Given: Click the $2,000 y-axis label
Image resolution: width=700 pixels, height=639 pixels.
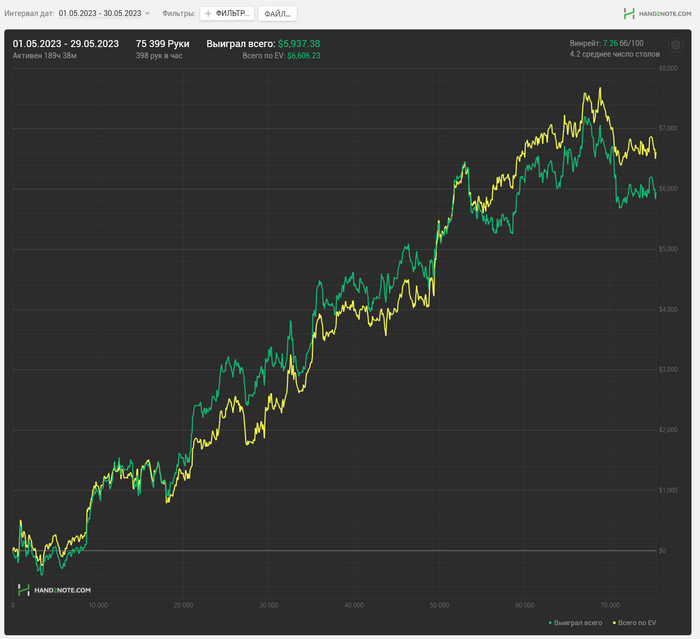Looking at the screenshot, I should point(668,430).
